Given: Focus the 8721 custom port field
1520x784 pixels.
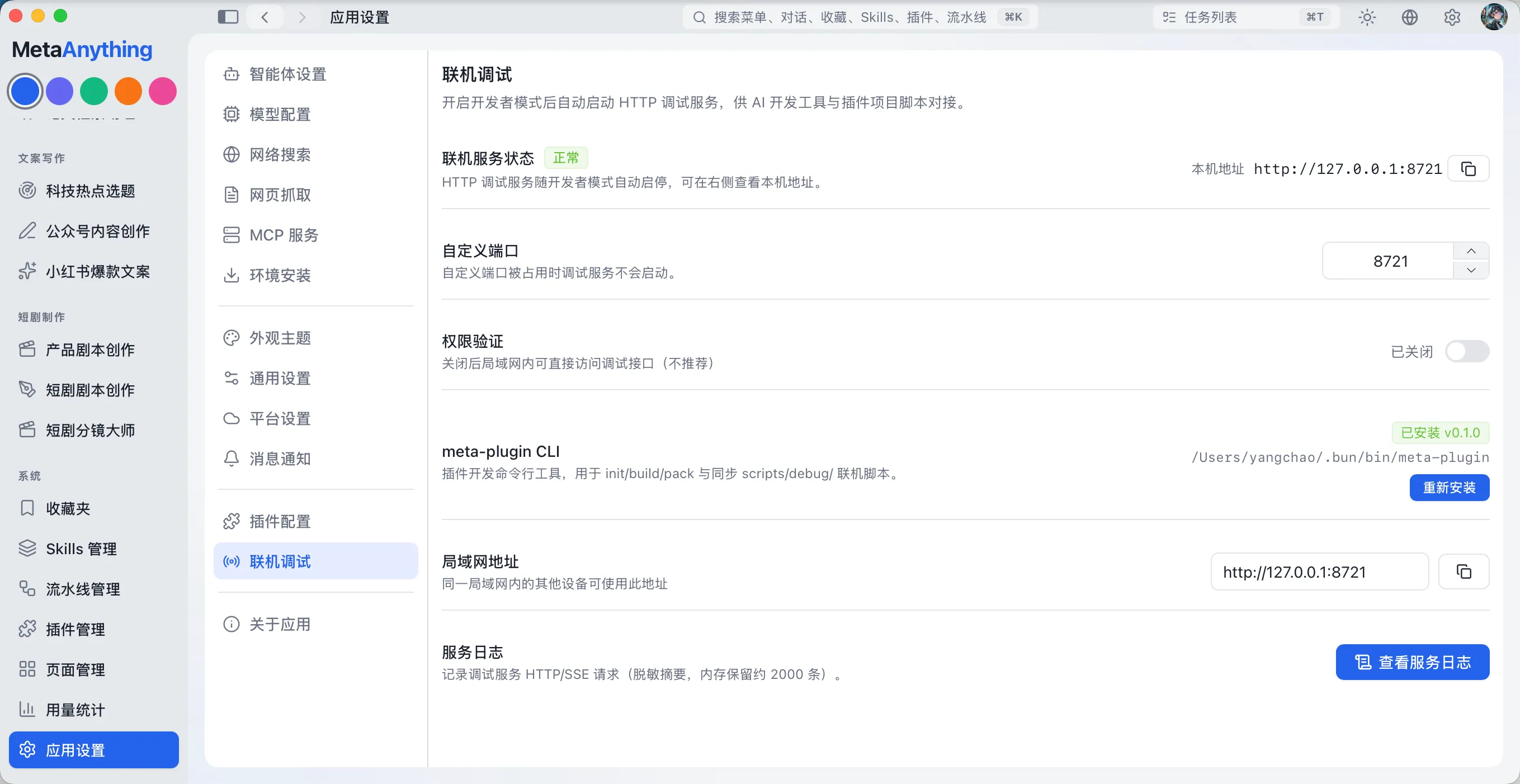Looking at the screenshot, I should (x=1390, y=261).
